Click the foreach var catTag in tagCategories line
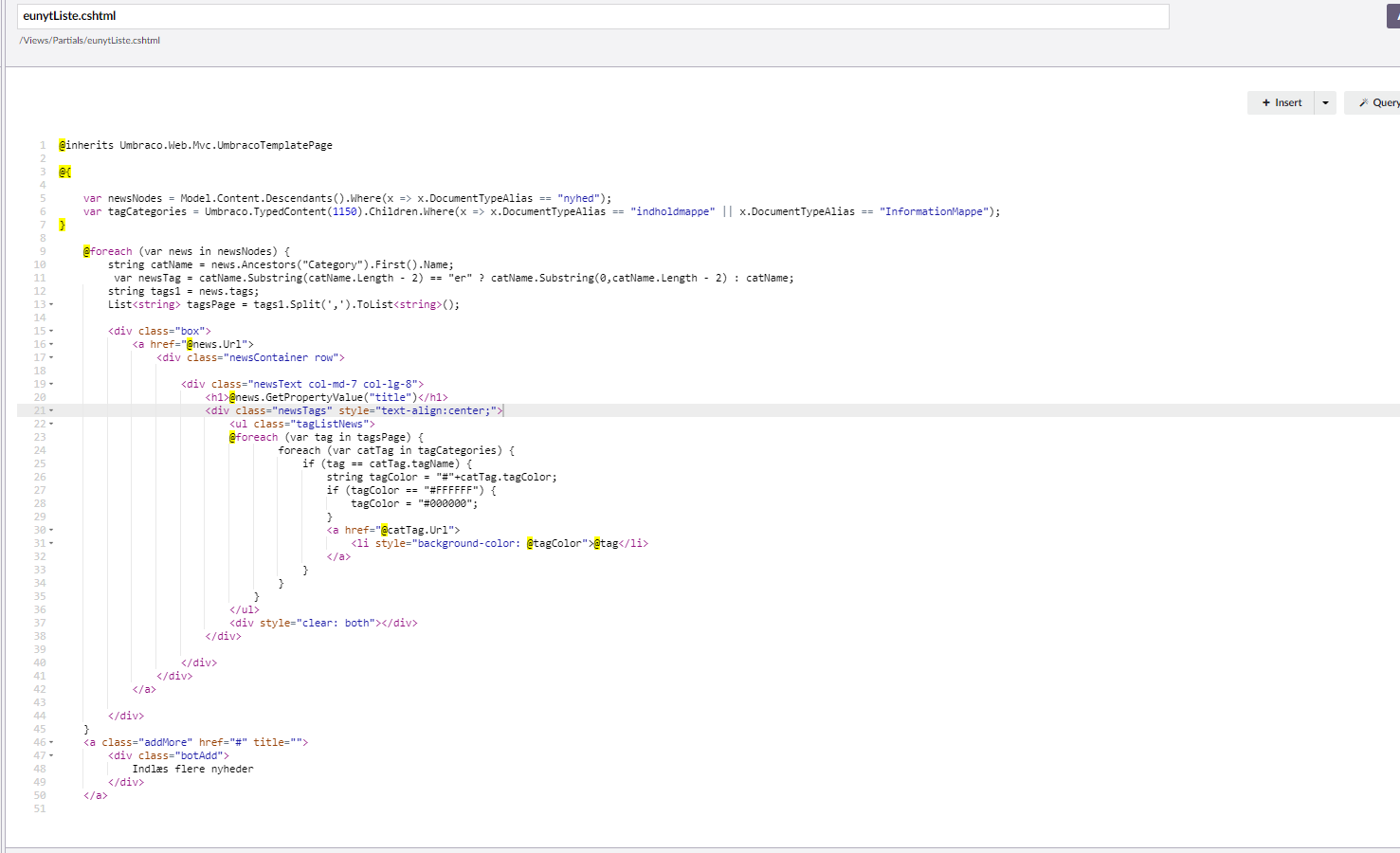This screenshot has height=853, width=1400. 396,450
